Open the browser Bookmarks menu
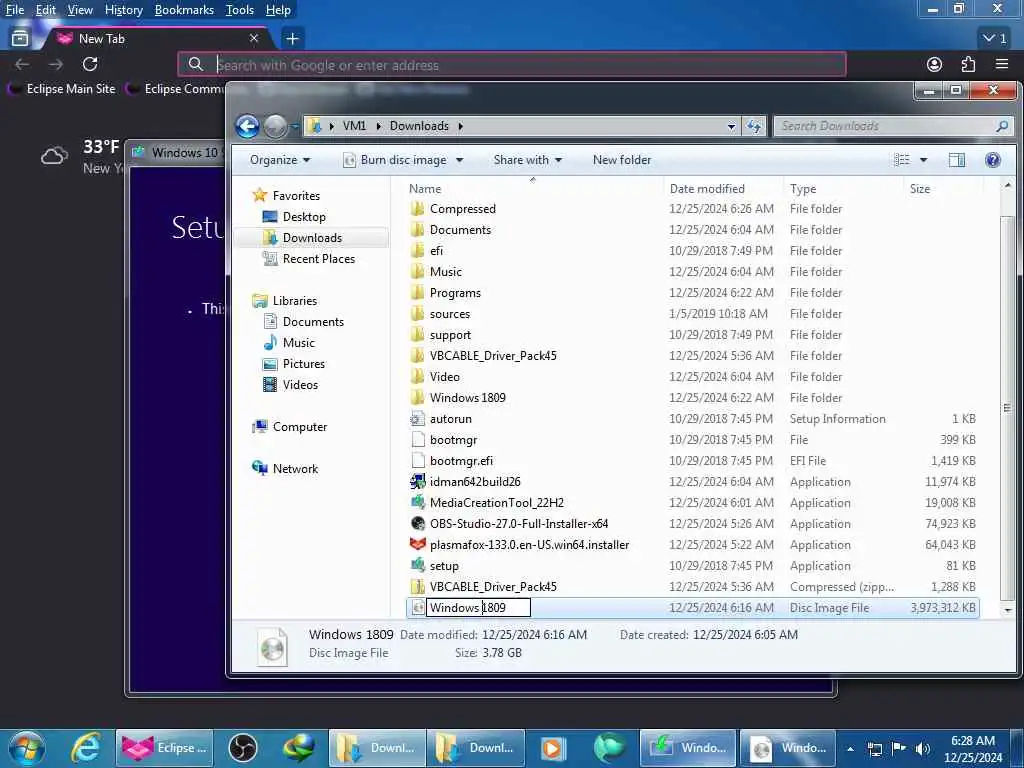1024x768 pixels. tap(184, 10)
